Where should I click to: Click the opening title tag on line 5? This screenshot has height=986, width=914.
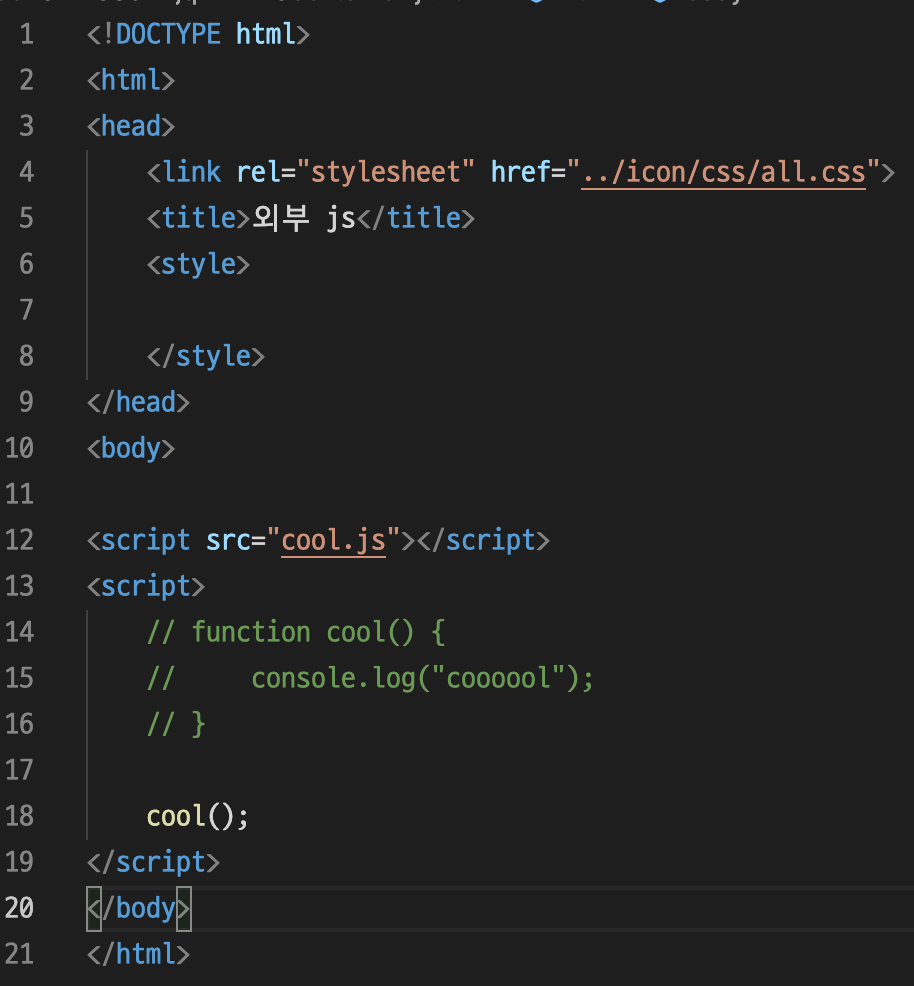pos(199,218)
